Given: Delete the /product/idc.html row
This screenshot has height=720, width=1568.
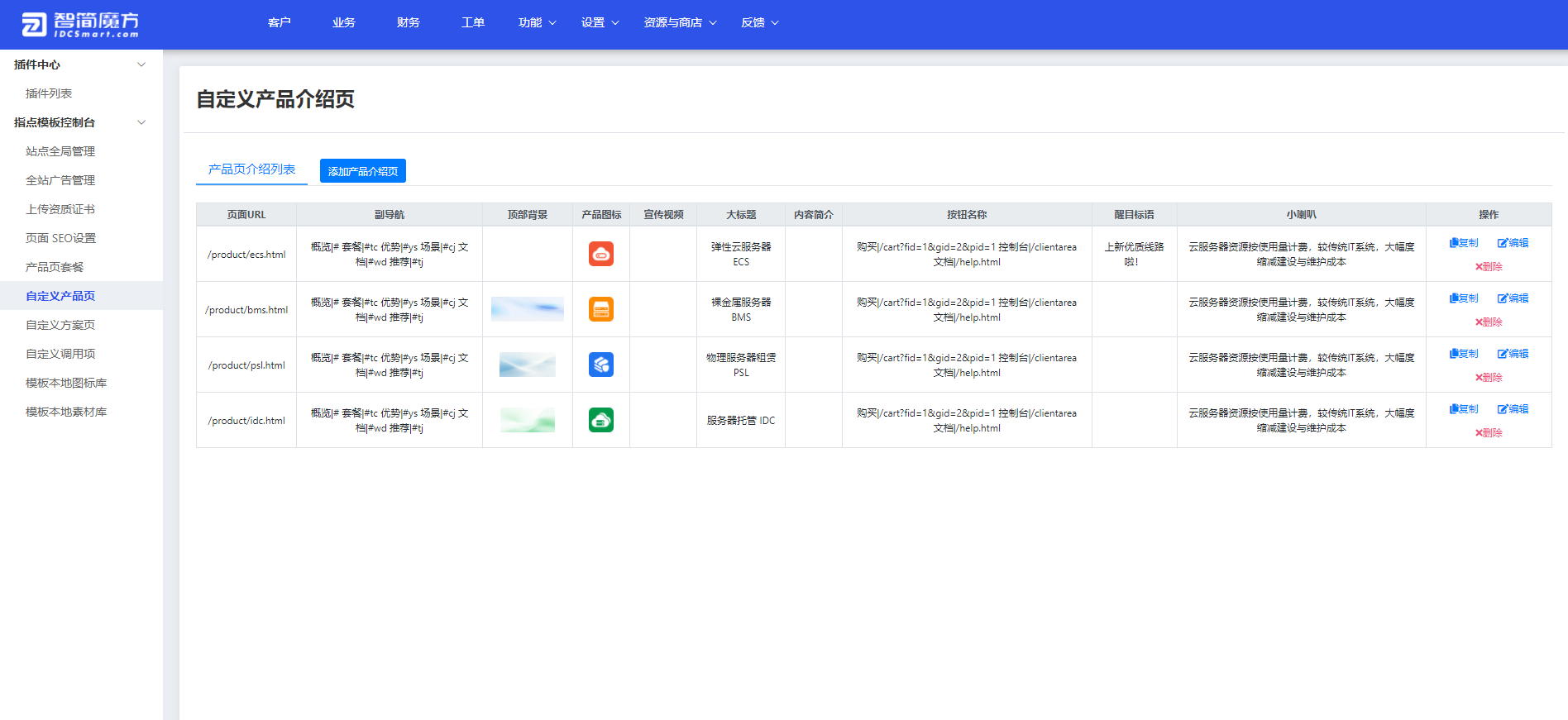Looking at the screenshot, I should pyautogui.click(x=1489, y=433).
